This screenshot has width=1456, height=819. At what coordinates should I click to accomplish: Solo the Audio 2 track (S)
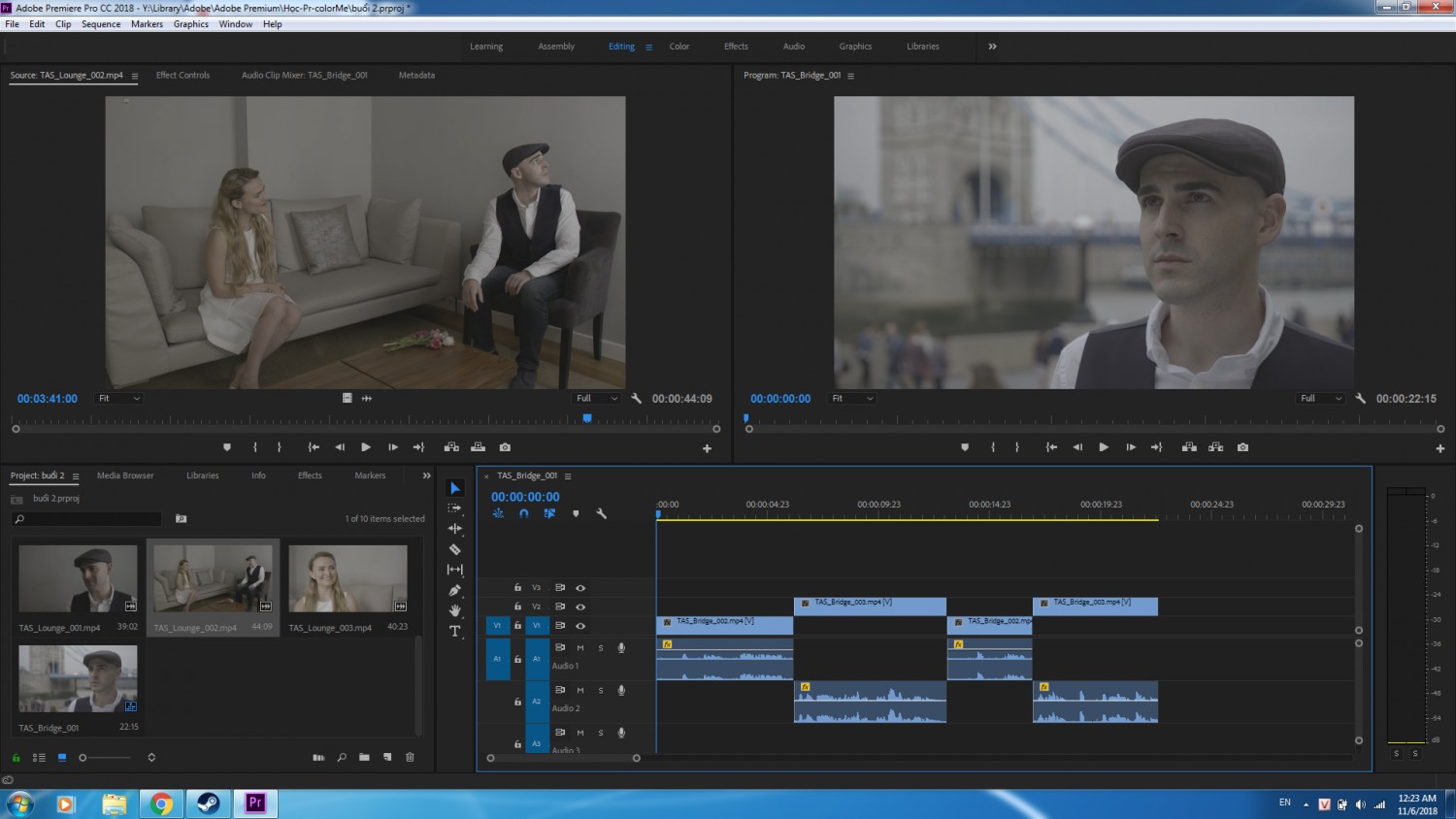(x=601, y=691)
